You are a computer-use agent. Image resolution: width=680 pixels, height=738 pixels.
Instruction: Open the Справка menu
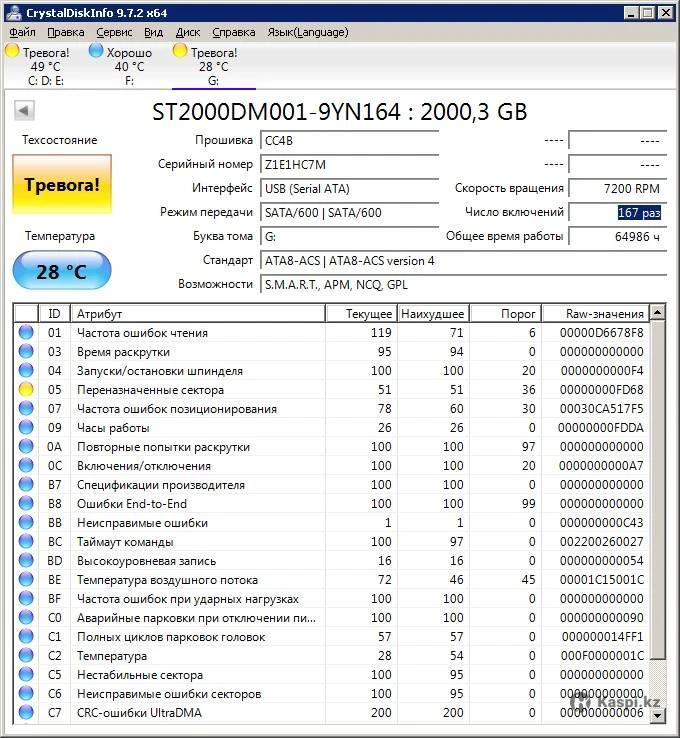click(233, 32)
